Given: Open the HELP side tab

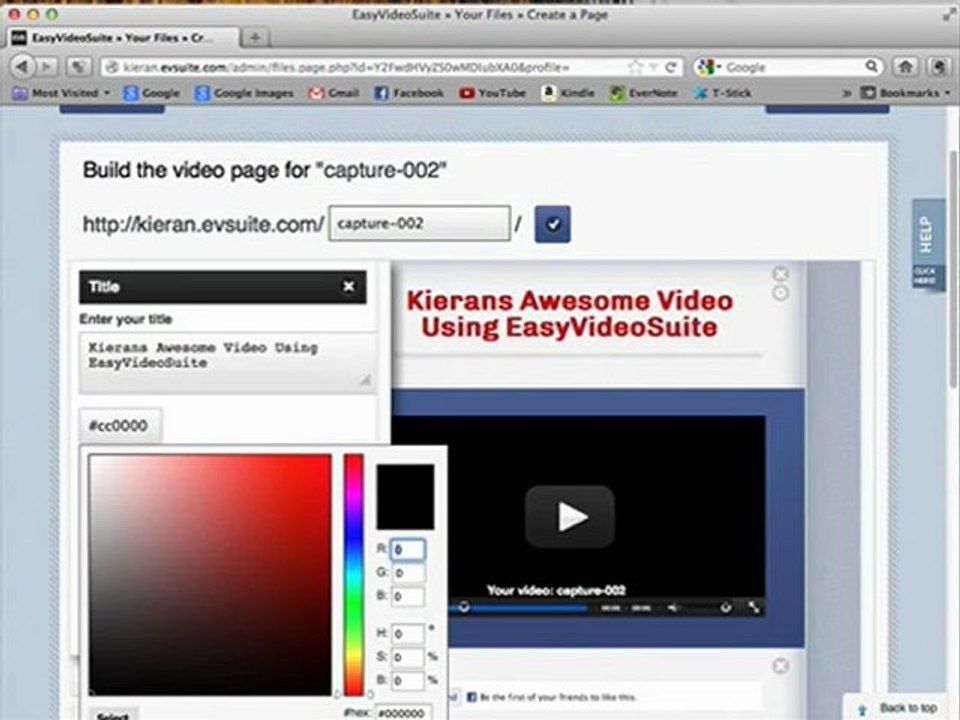Looking at the screenshot, I should click(928, 243).
